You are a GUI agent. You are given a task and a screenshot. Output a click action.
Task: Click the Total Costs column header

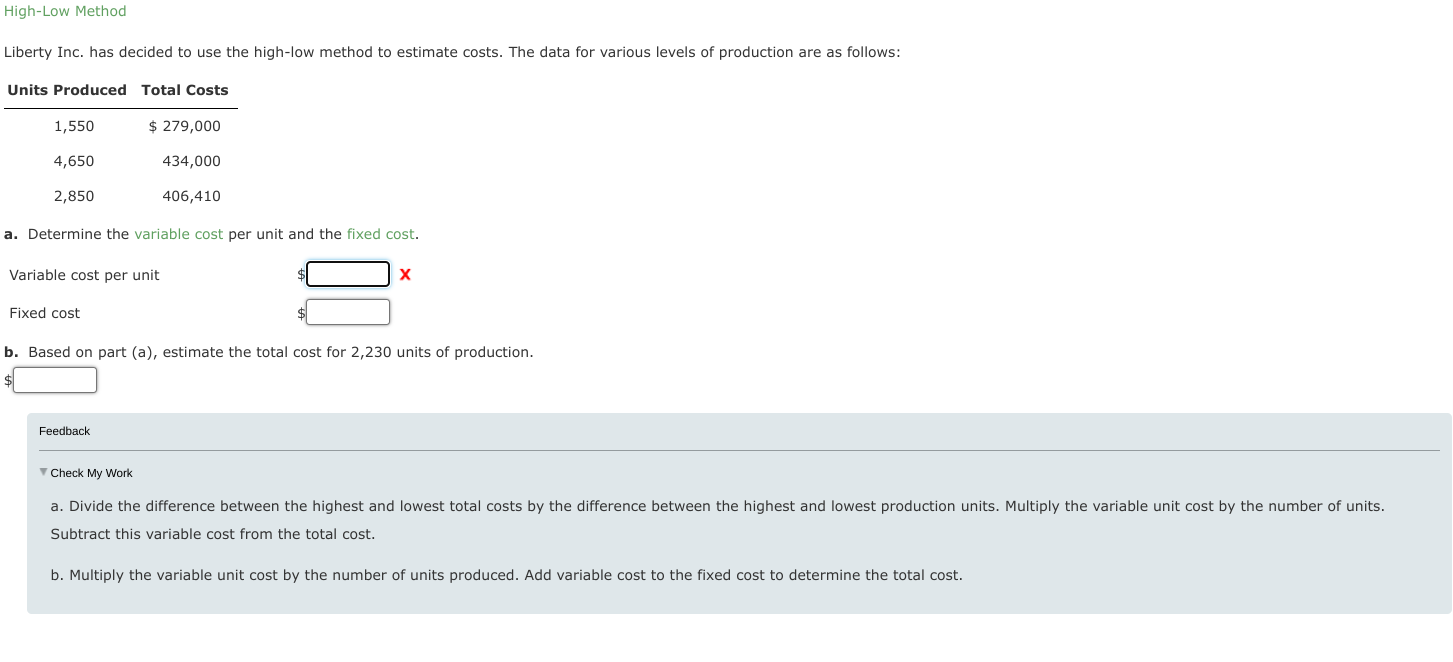coord(185,90)
